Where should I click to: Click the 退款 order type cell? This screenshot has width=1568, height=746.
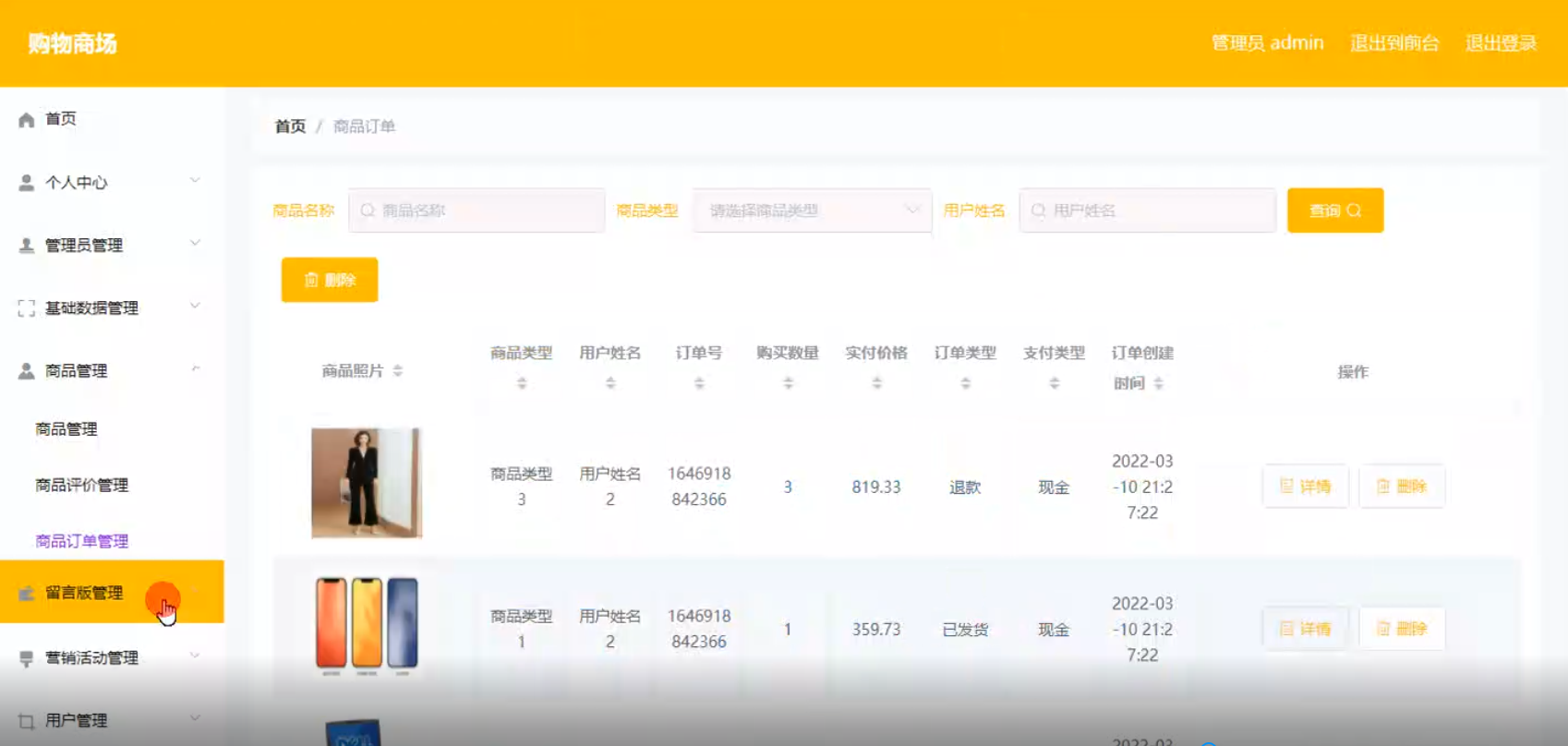pyautogui.click(x=965, y=487)
